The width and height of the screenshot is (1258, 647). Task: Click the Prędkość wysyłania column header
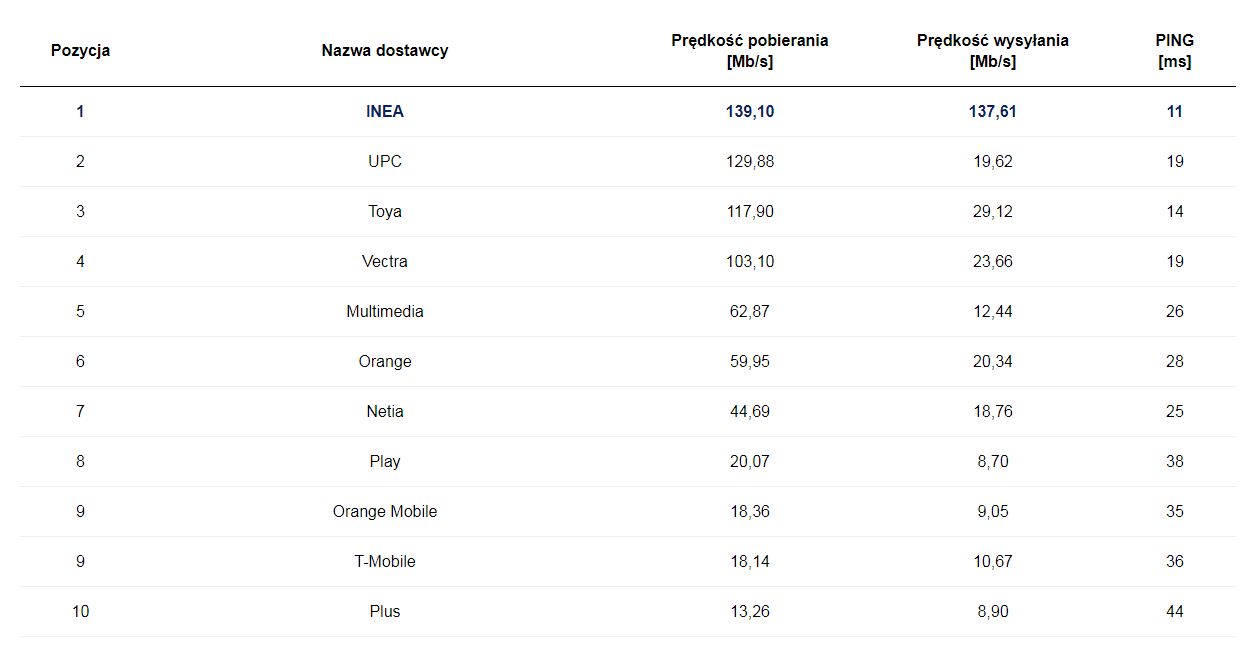[992, 50]
